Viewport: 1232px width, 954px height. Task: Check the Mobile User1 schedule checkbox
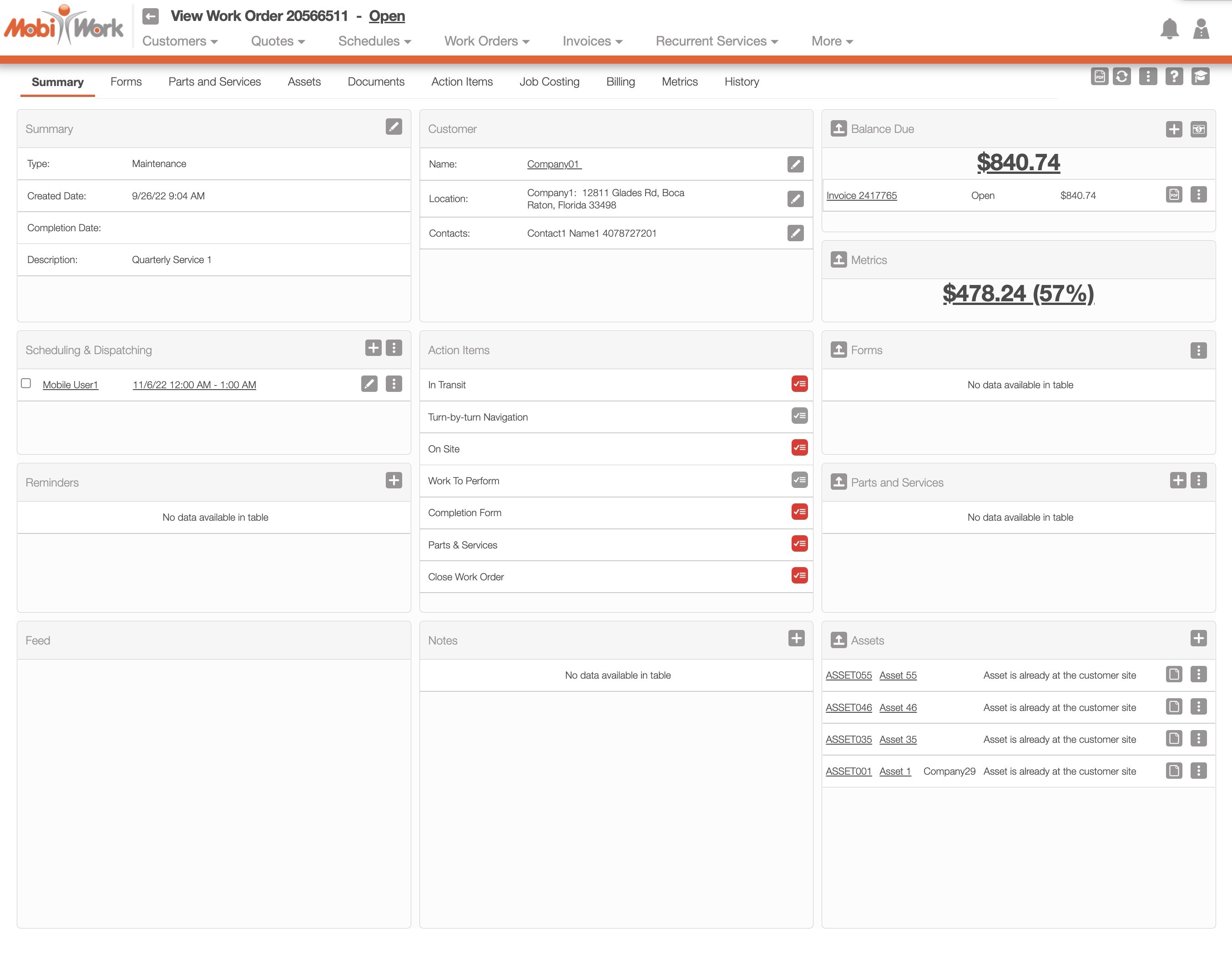point(26,383)
